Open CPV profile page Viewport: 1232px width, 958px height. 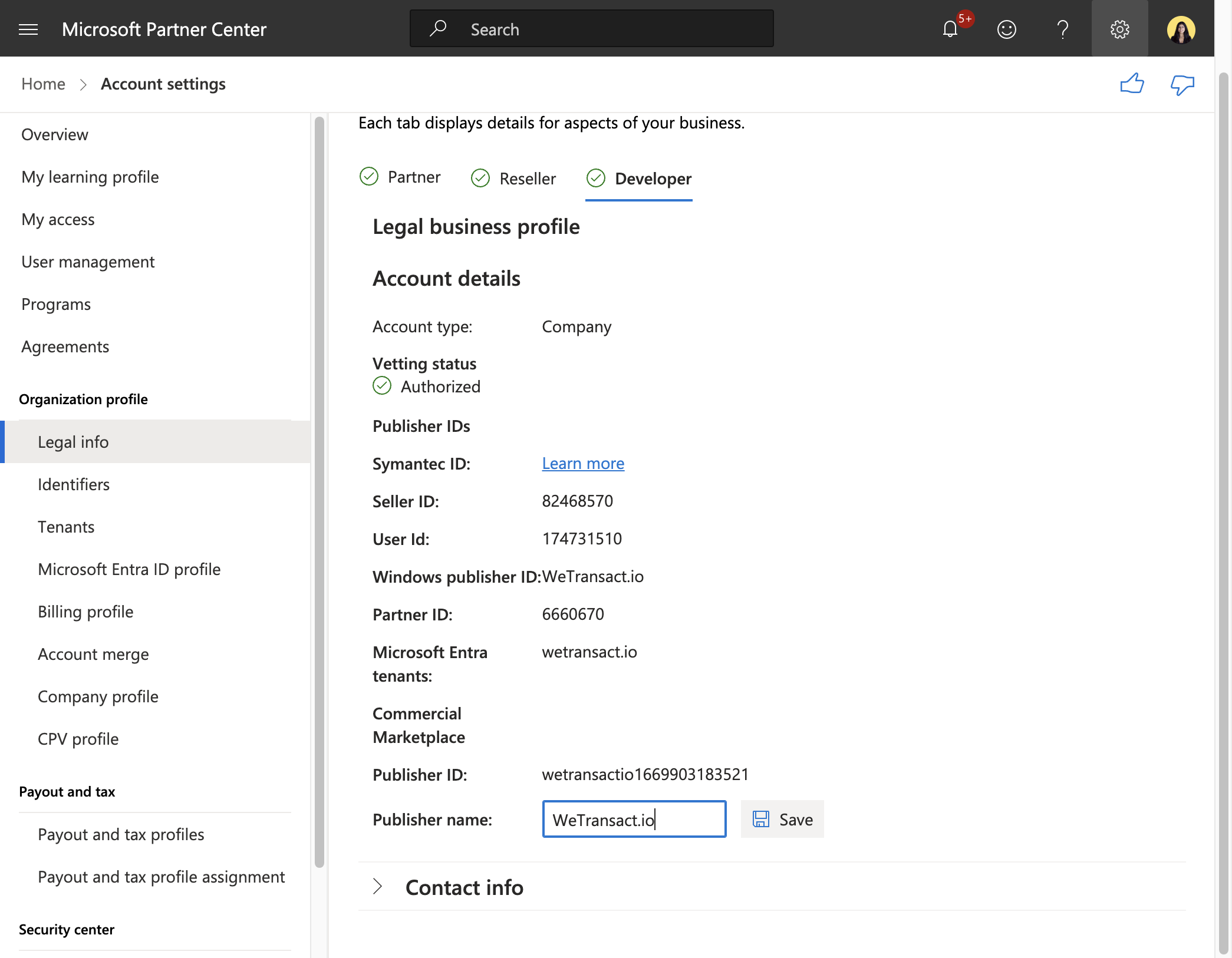pyautogui.click(x=78, y=739)
